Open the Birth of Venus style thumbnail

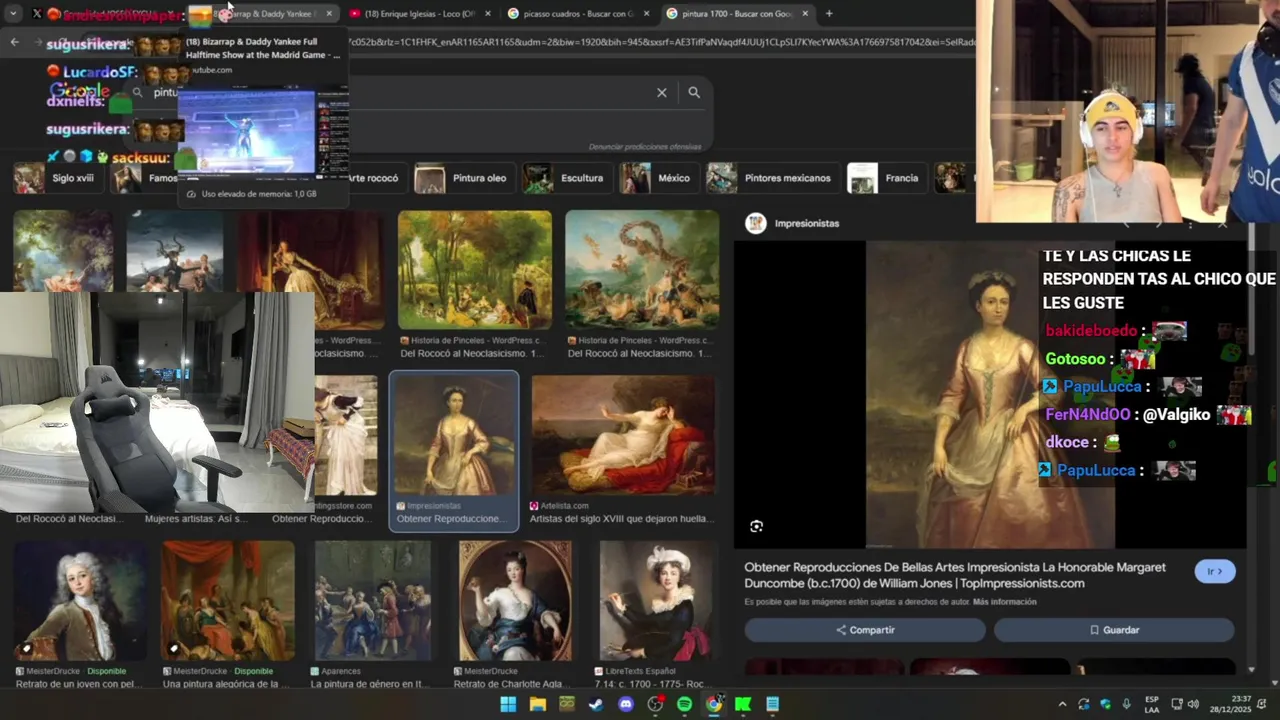coord(641,269)
